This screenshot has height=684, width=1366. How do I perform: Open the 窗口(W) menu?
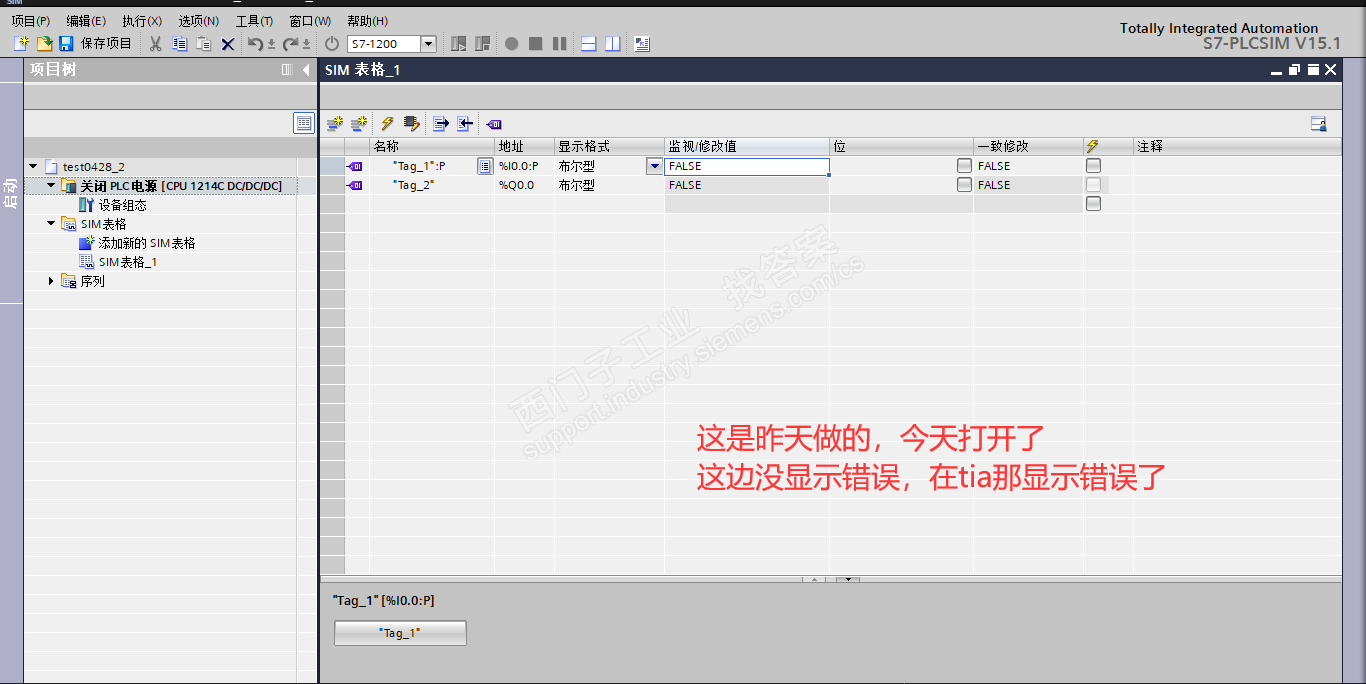tap(310, 21)
